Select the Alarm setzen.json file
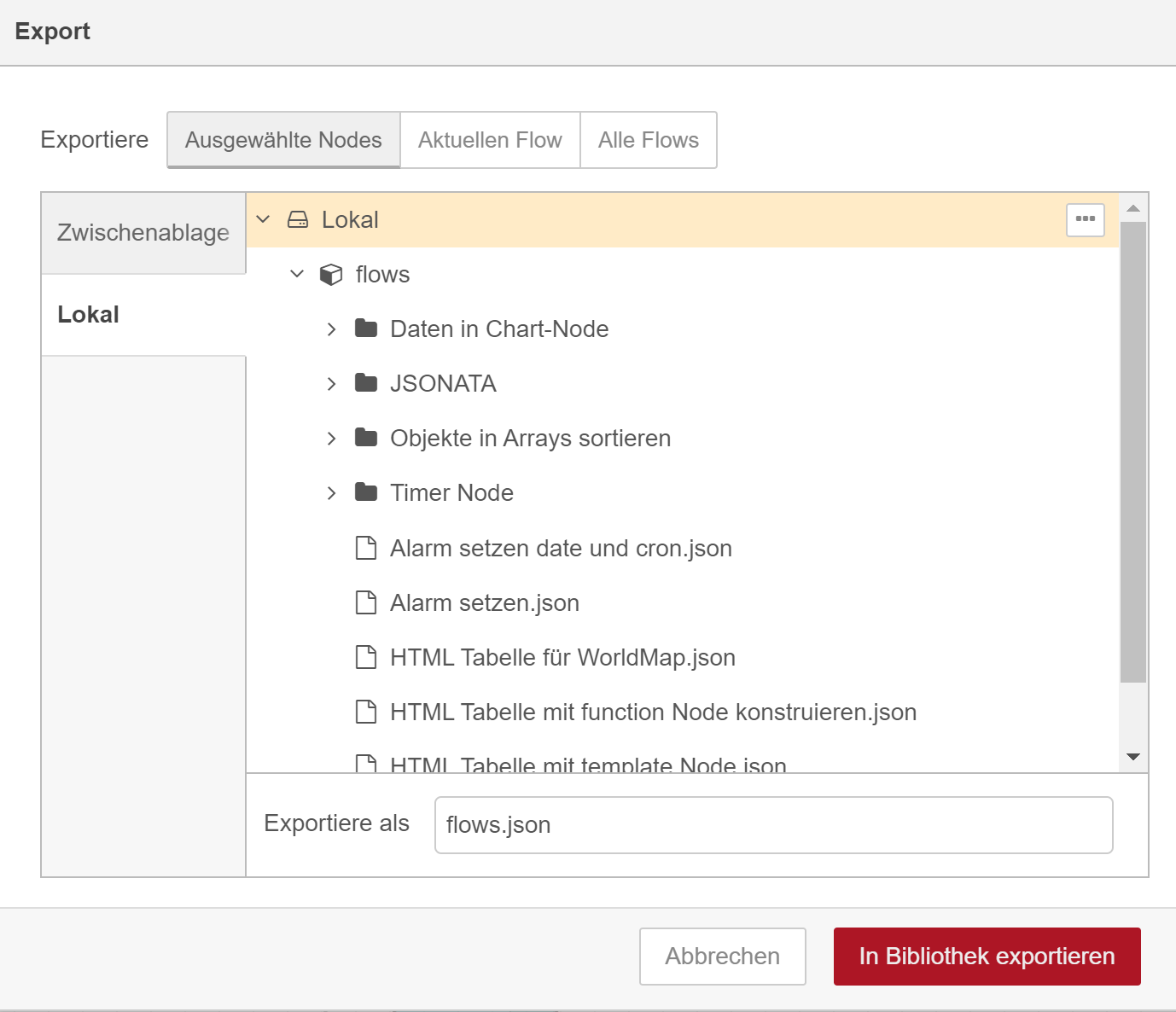The height and width of the screenshot is (1012, 1176). (683, 602)
